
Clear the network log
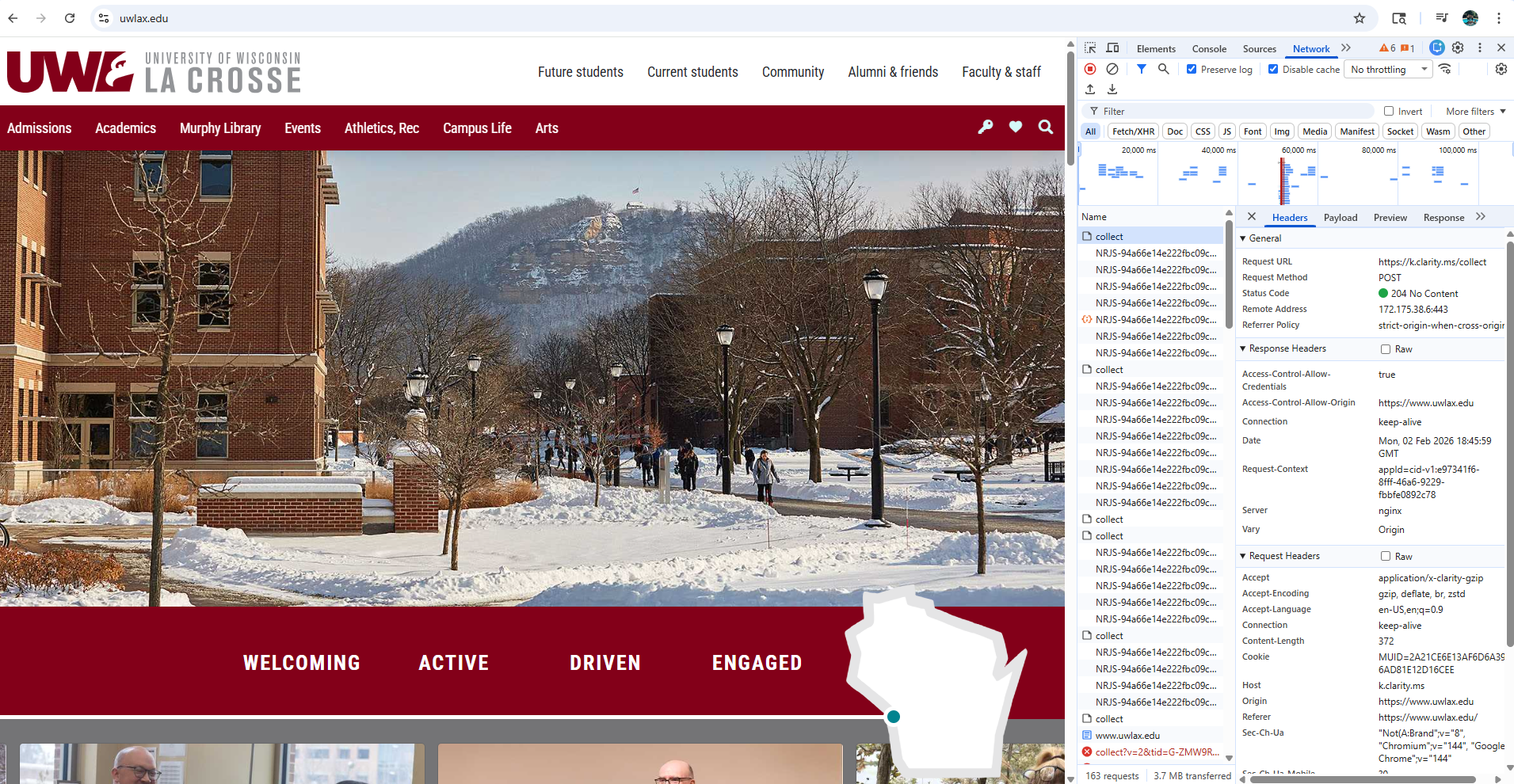[x=1112, y=69]
